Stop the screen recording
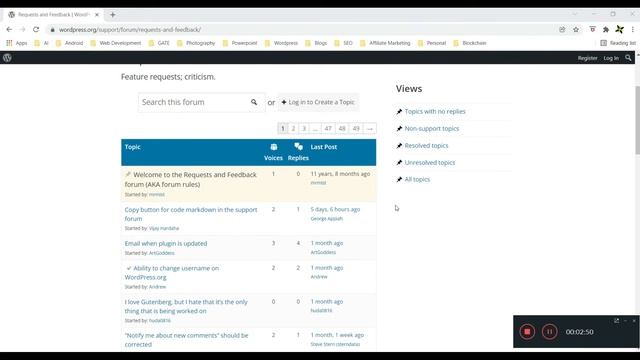640x360 pixels. coord(527,332)
